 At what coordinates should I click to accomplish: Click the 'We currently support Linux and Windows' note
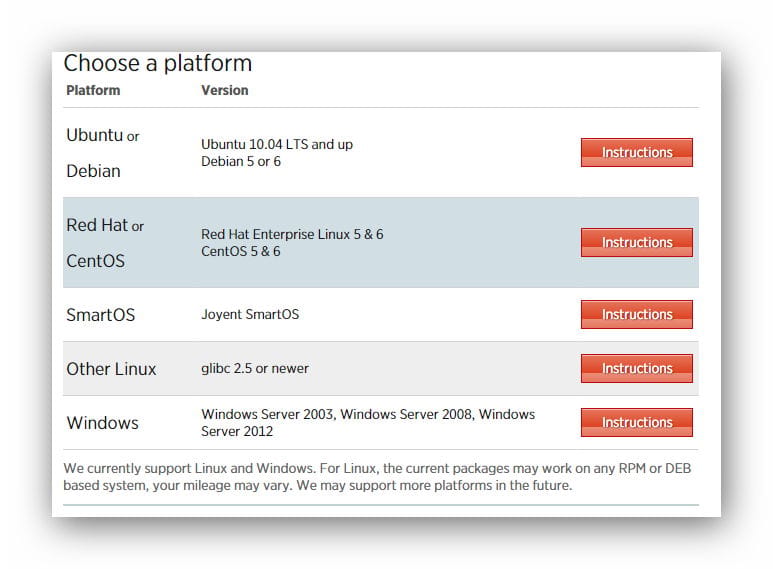(x=377, y=477)
